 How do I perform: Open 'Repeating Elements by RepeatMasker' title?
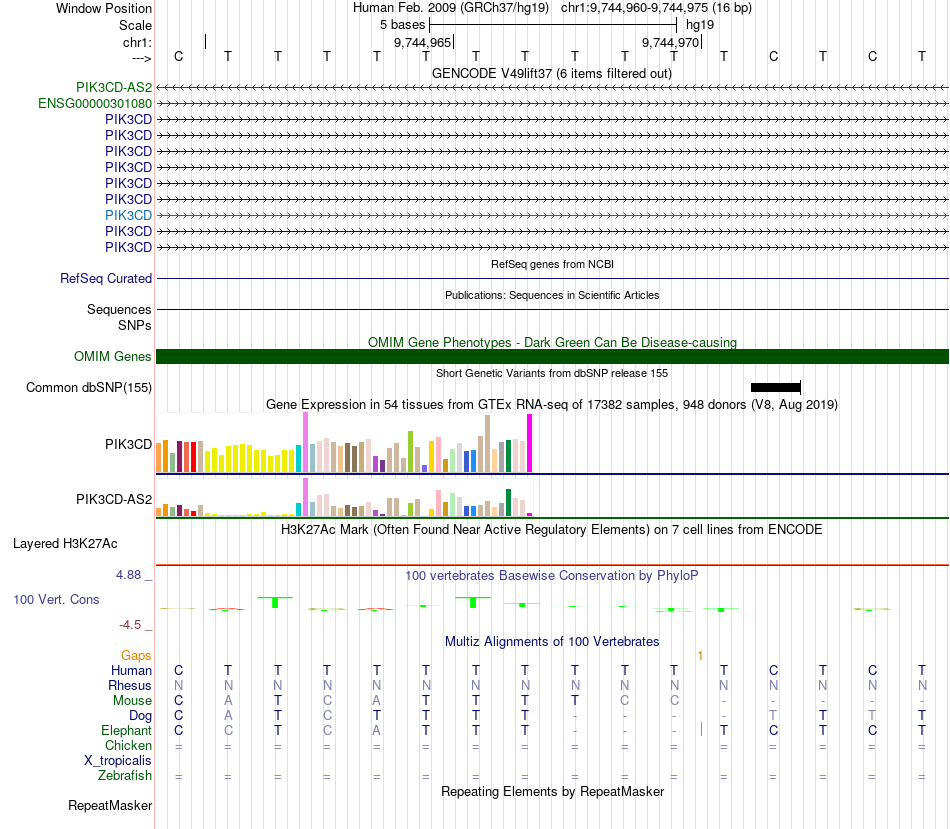552,791
